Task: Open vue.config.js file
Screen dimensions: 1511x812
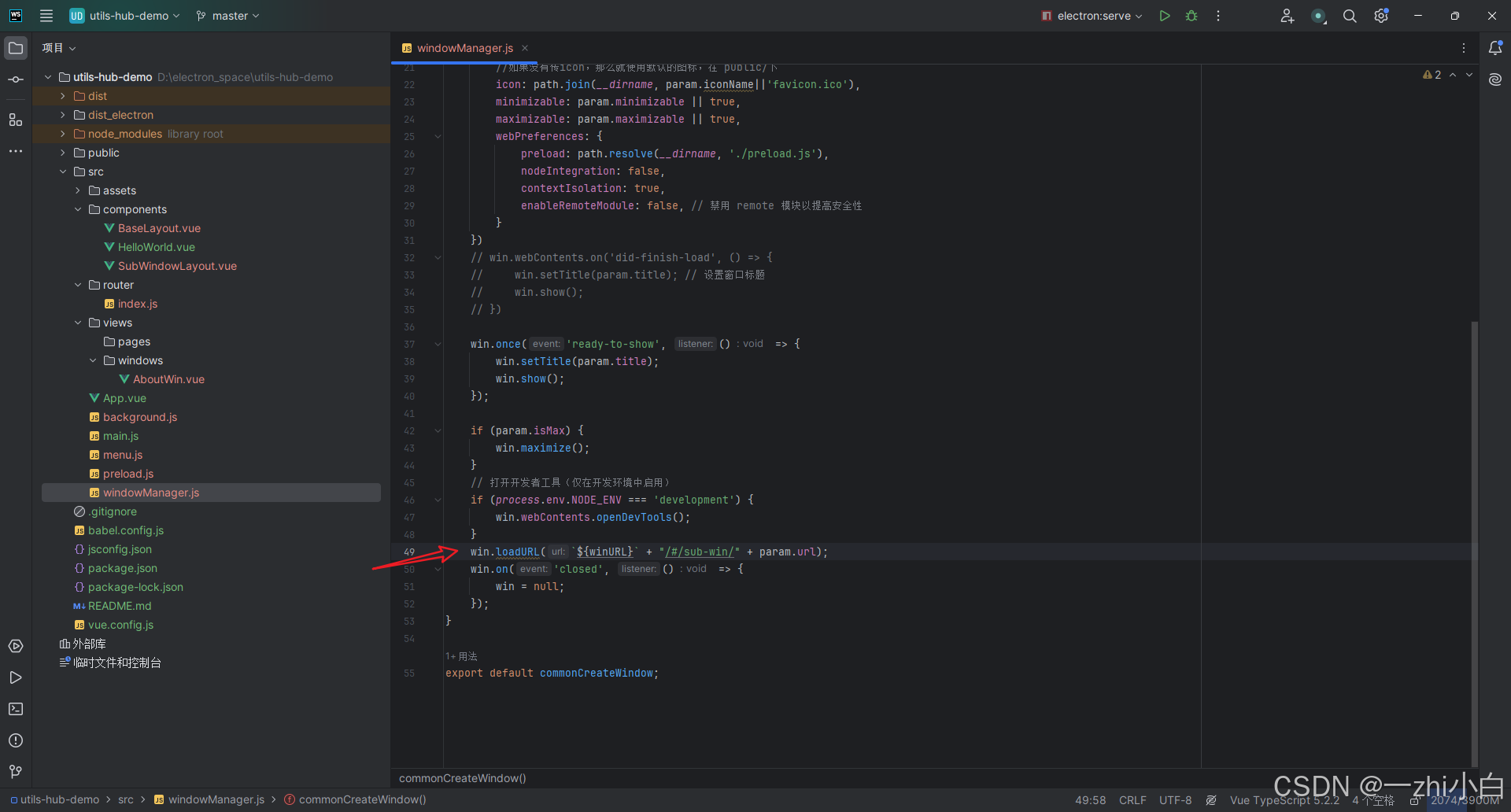Action: pos(120,625)
